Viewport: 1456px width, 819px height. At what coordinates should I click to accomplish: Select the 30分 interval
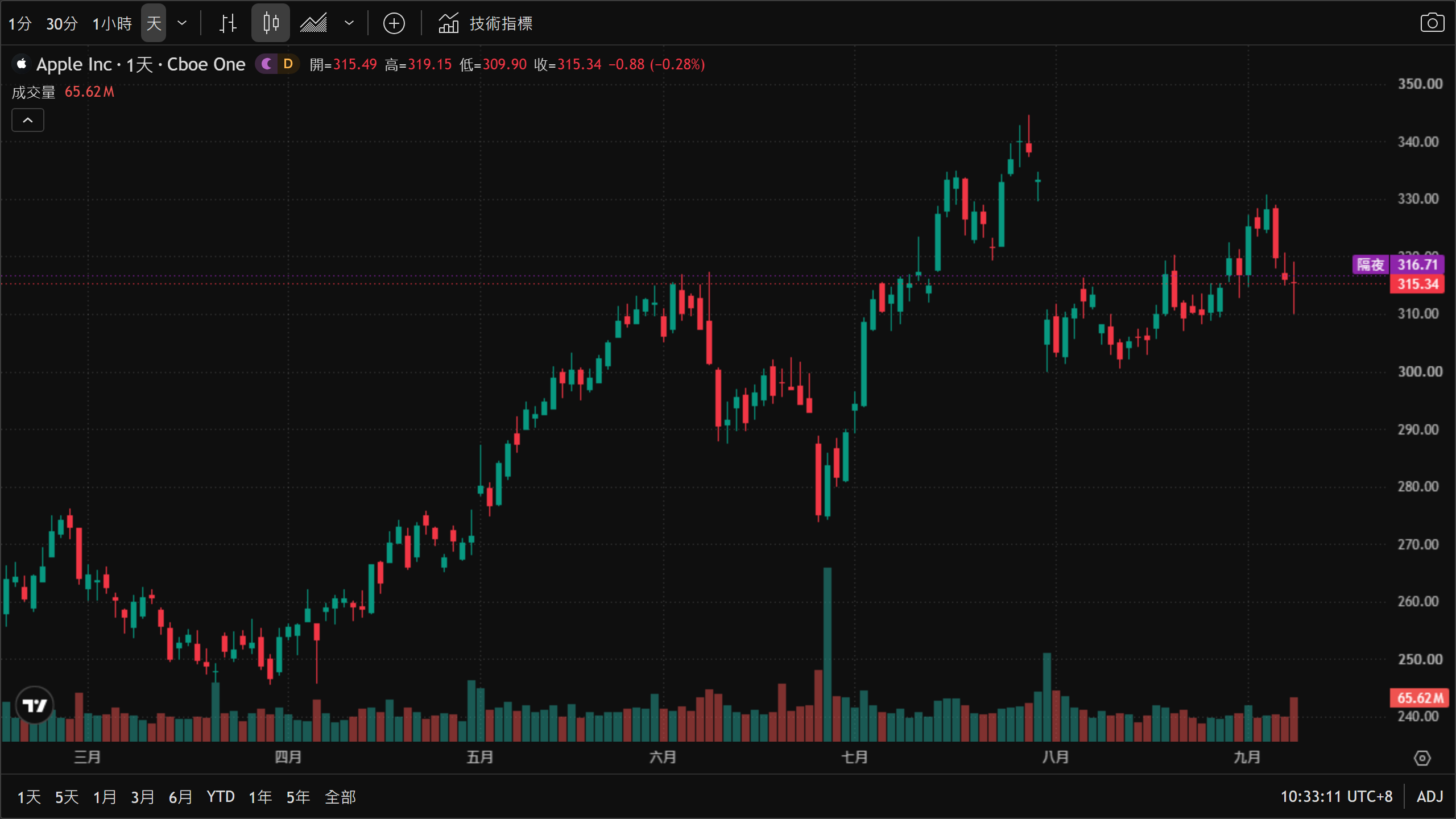(x=61, y=23)
